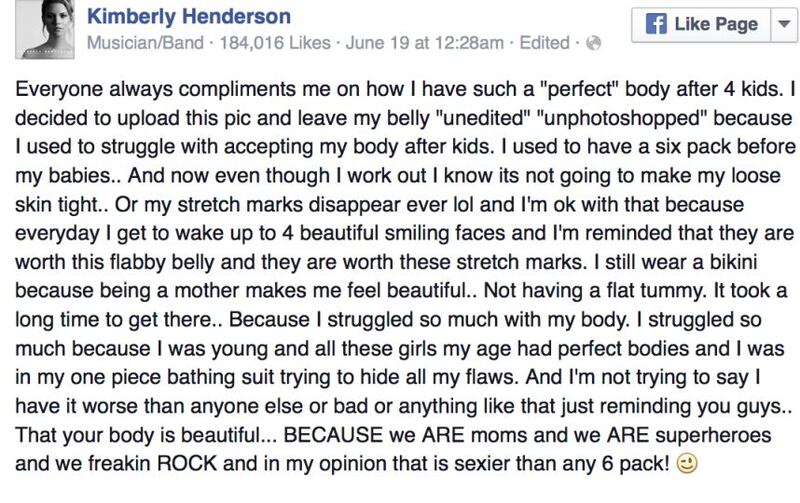This screenshot has width=800, height=503.
Task: Expand the dropdown arrow beside Like Page
Action: pyautogui.click(x=779, y=24)
